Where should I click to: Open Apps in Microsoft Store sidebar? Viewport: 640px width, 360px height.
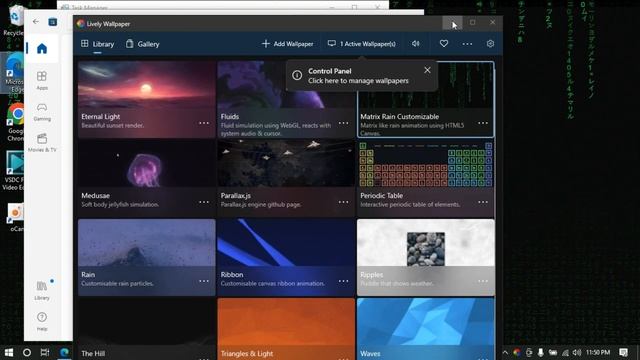click(42, 80)
